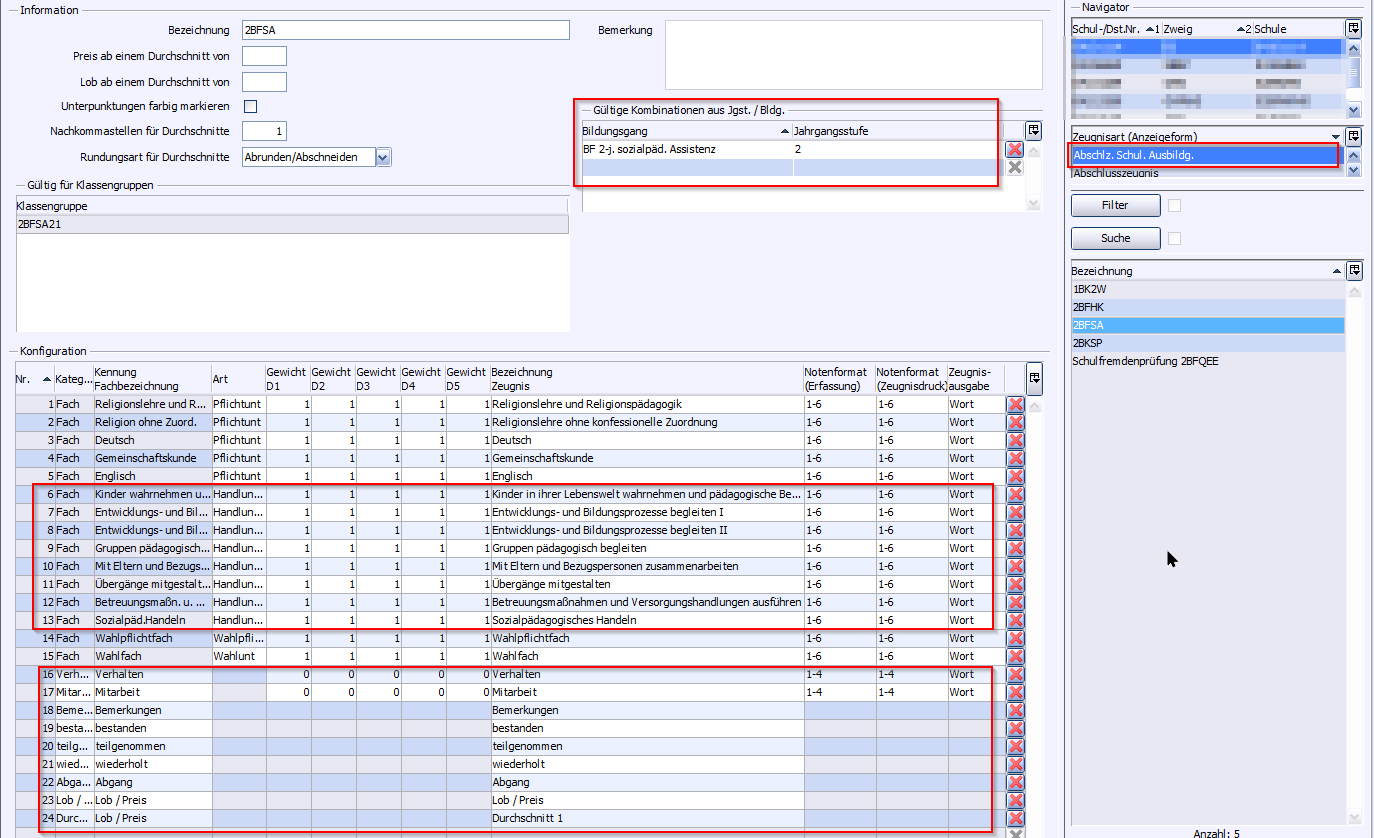Toggle Unterpunktungen farbig markieren checkbox

pos(251,106)
